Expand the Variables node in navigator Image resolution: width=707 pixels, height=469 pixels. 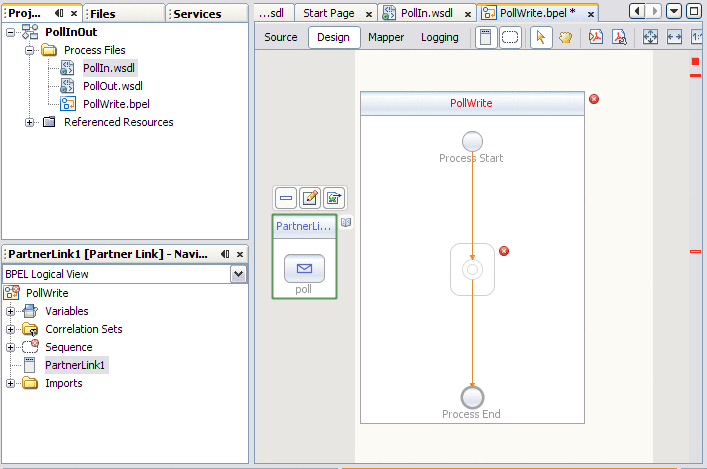pyautogui.click(x=10, y=311)
